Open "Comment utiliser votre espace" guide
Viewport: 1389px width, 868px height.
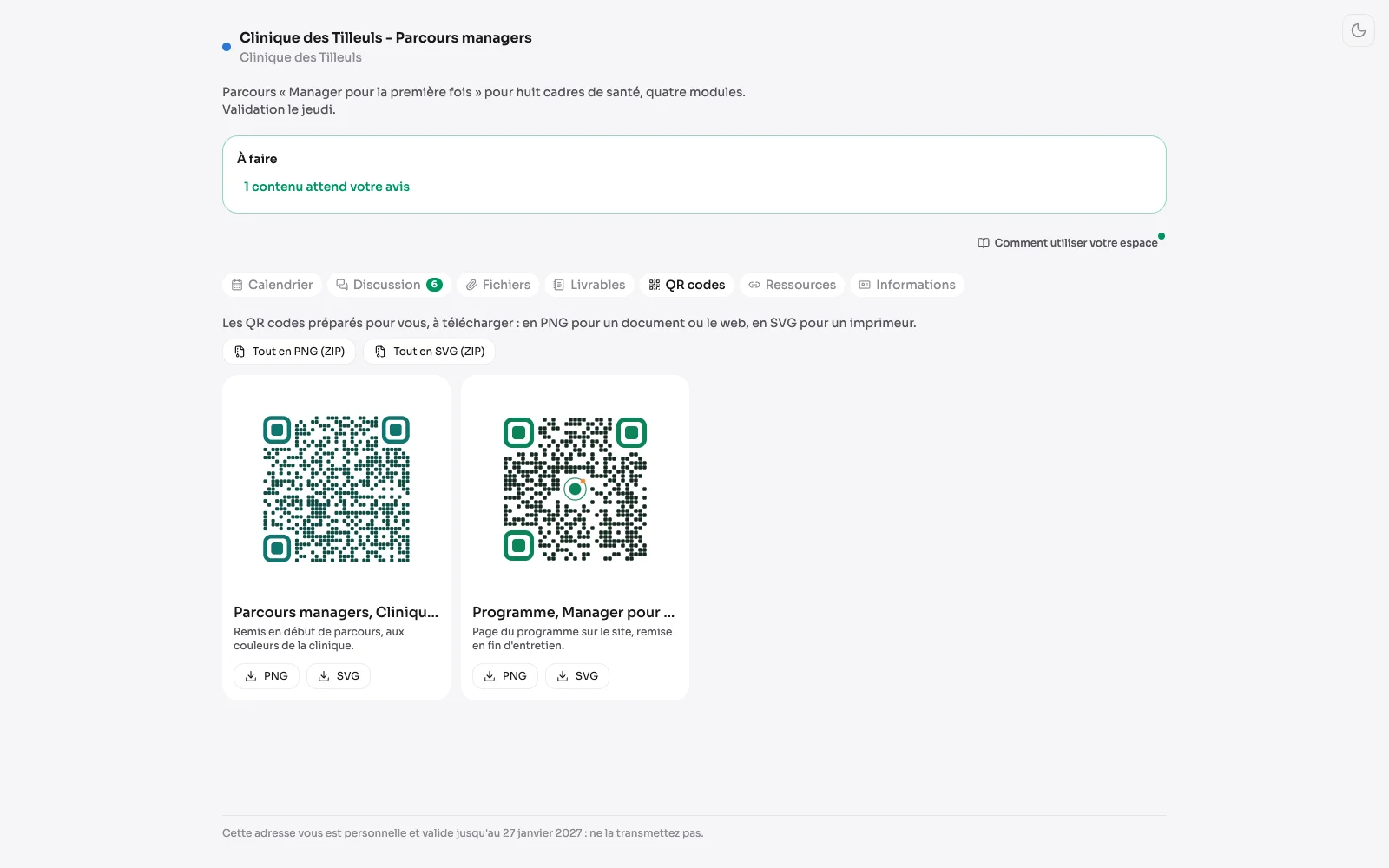(1068, 243)
